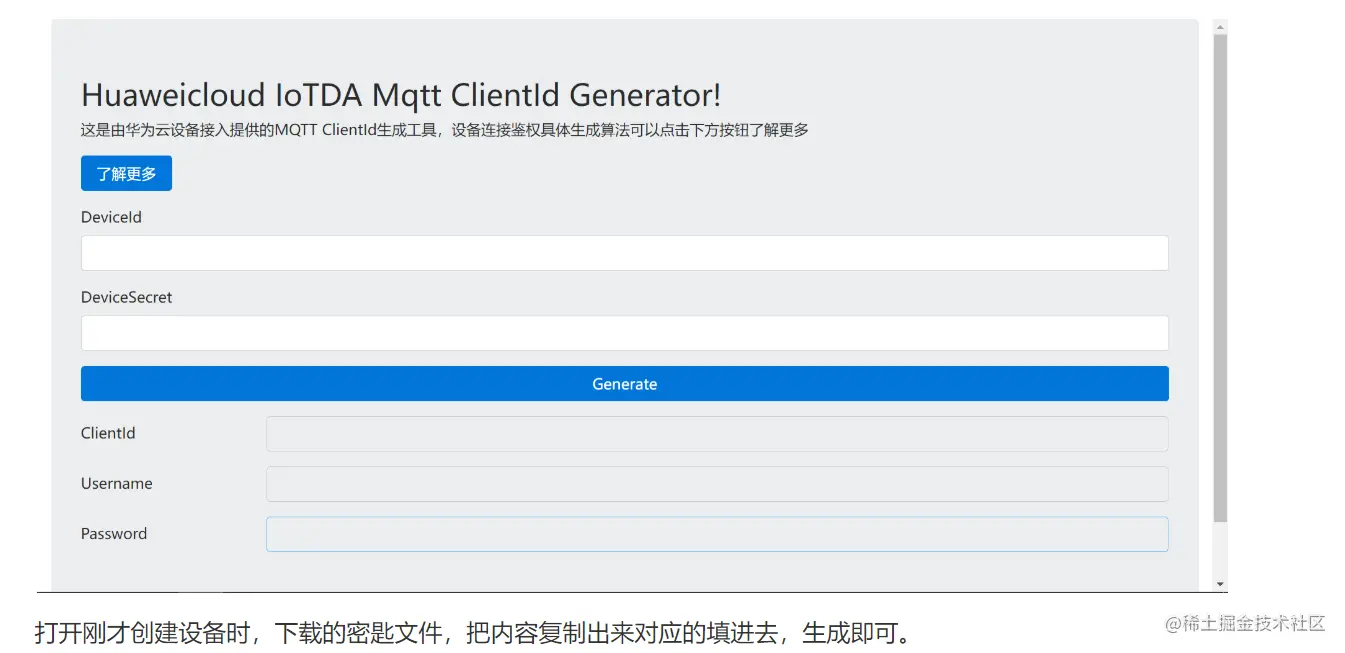This screenshot has width=1345, height=653.
Task: Focus the DeviceSecret input field
Action: point(624,333)
